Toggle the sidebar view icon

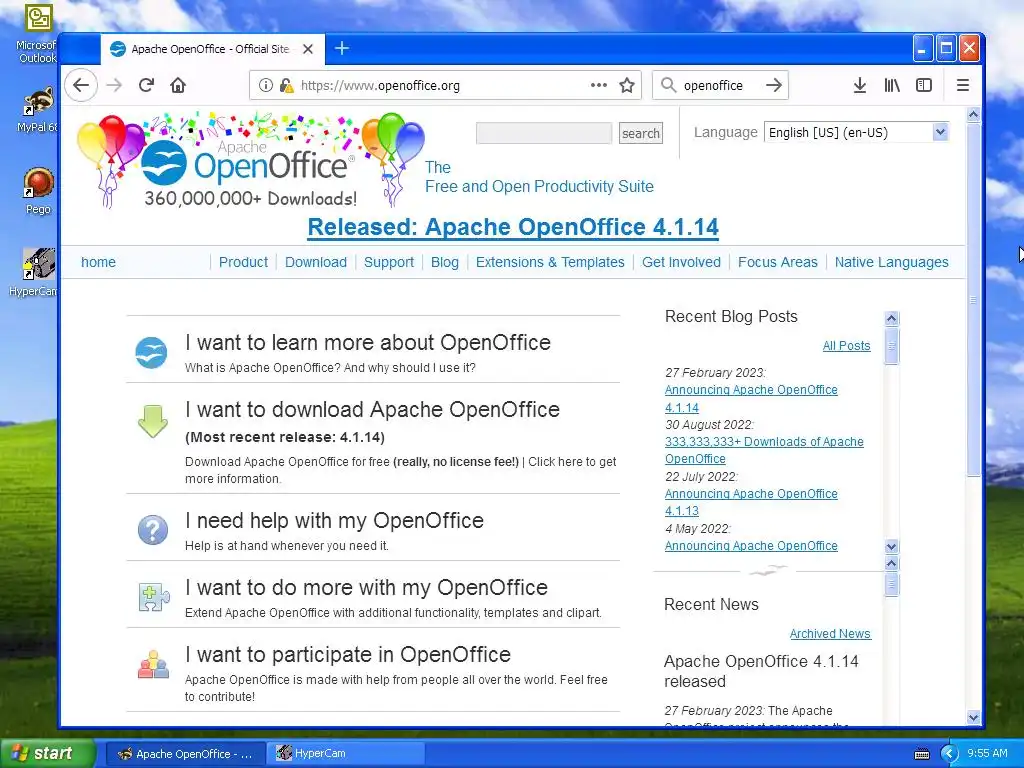click(924, 85)
